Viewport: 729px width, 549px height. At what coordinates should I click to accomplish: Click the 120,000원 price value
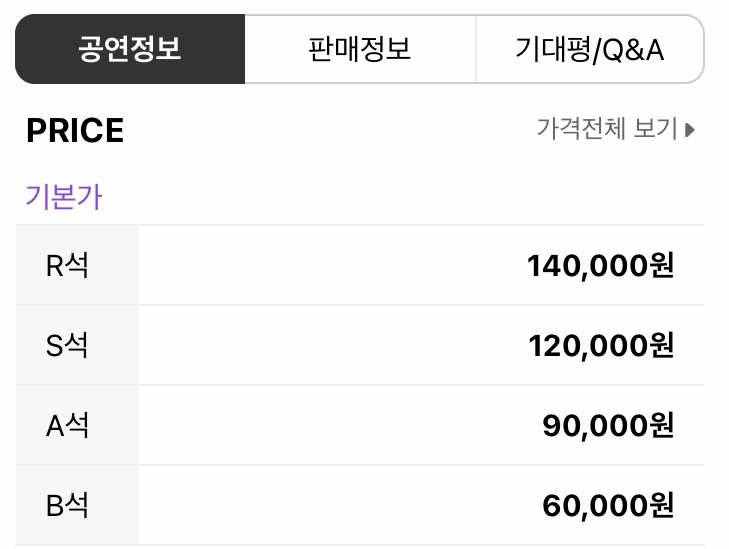pyautogui.click(x=601, y=346)
